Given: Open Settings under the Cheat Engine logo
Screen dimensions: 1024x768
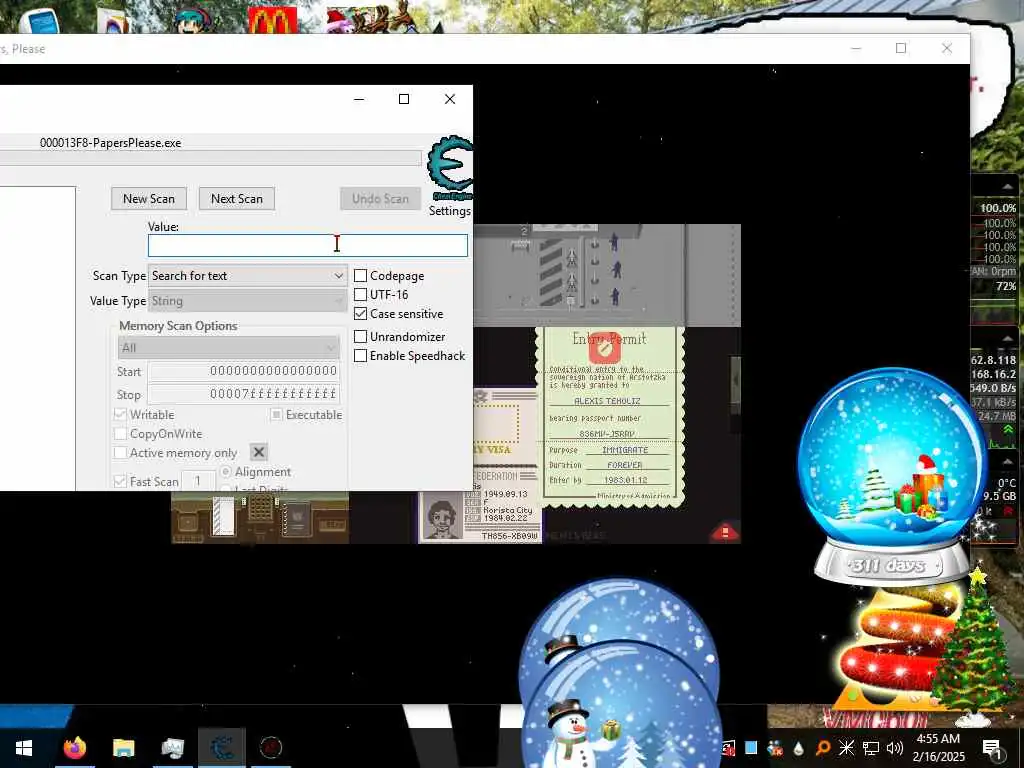Looking at the screenshot, I should tap(449, 210).
